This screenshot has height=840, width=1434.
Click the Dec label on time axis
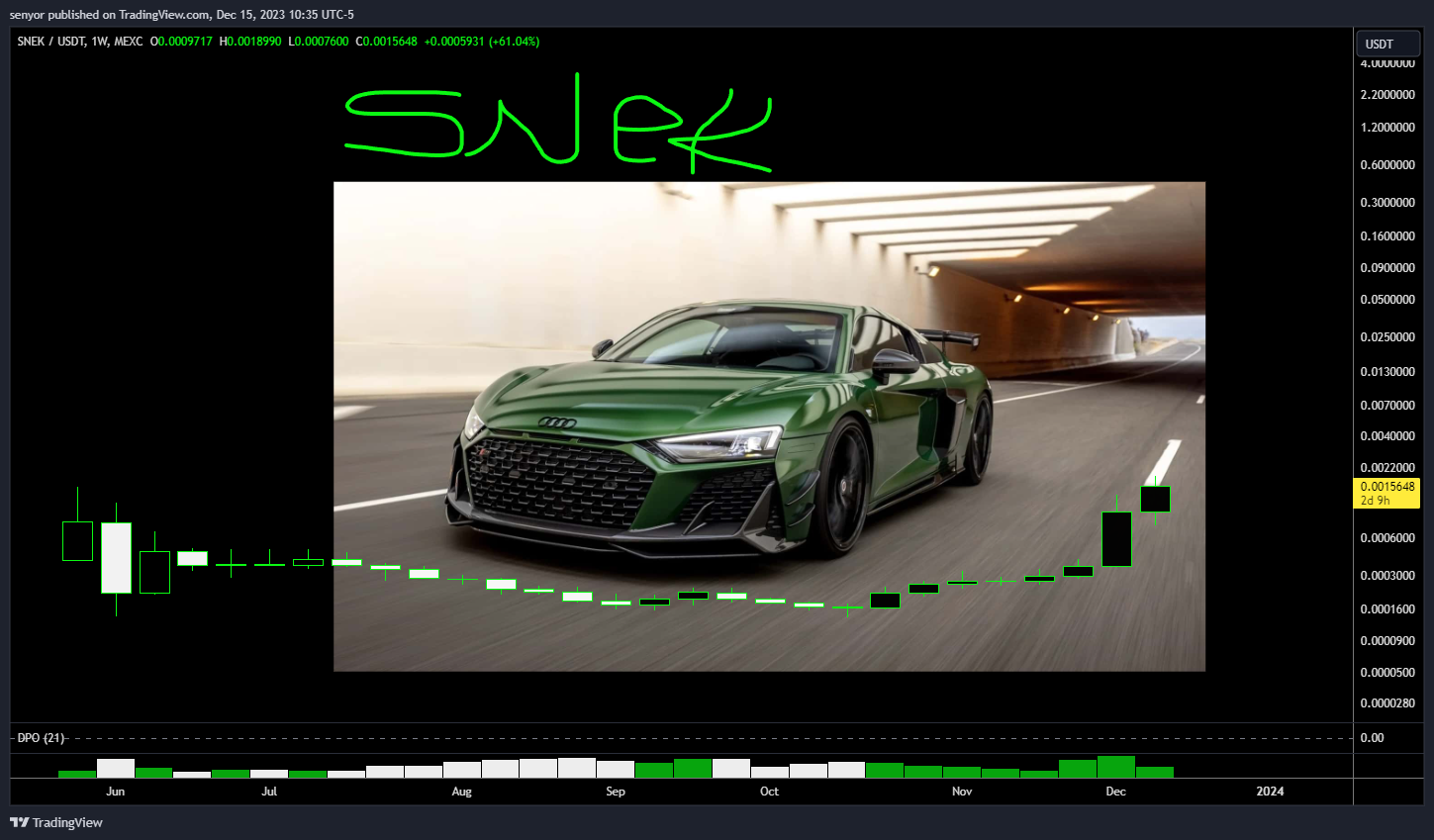pos(1115,792)
